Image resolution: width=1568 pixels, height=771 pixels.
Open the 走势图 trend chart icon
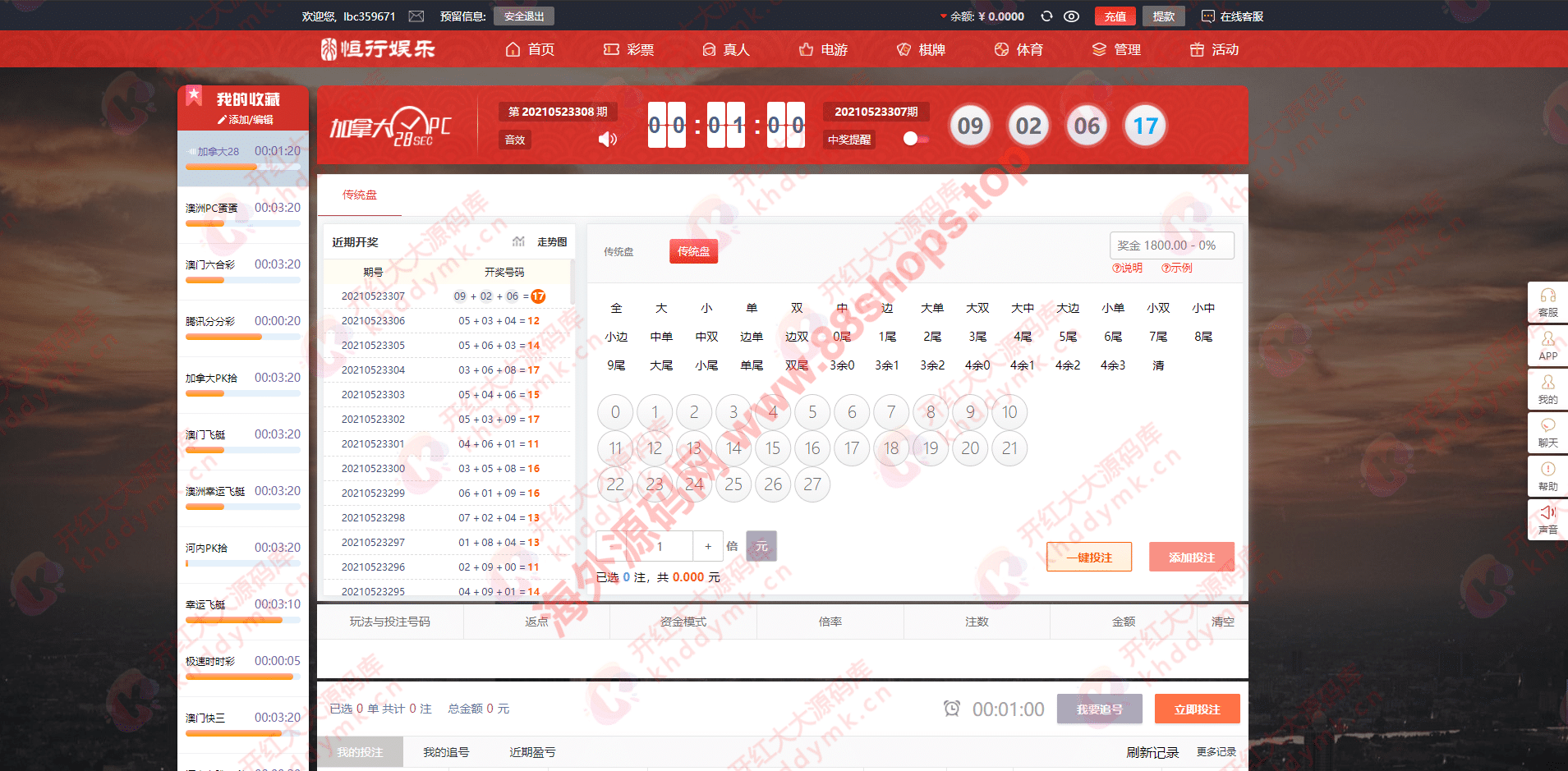tap(518, 241)
